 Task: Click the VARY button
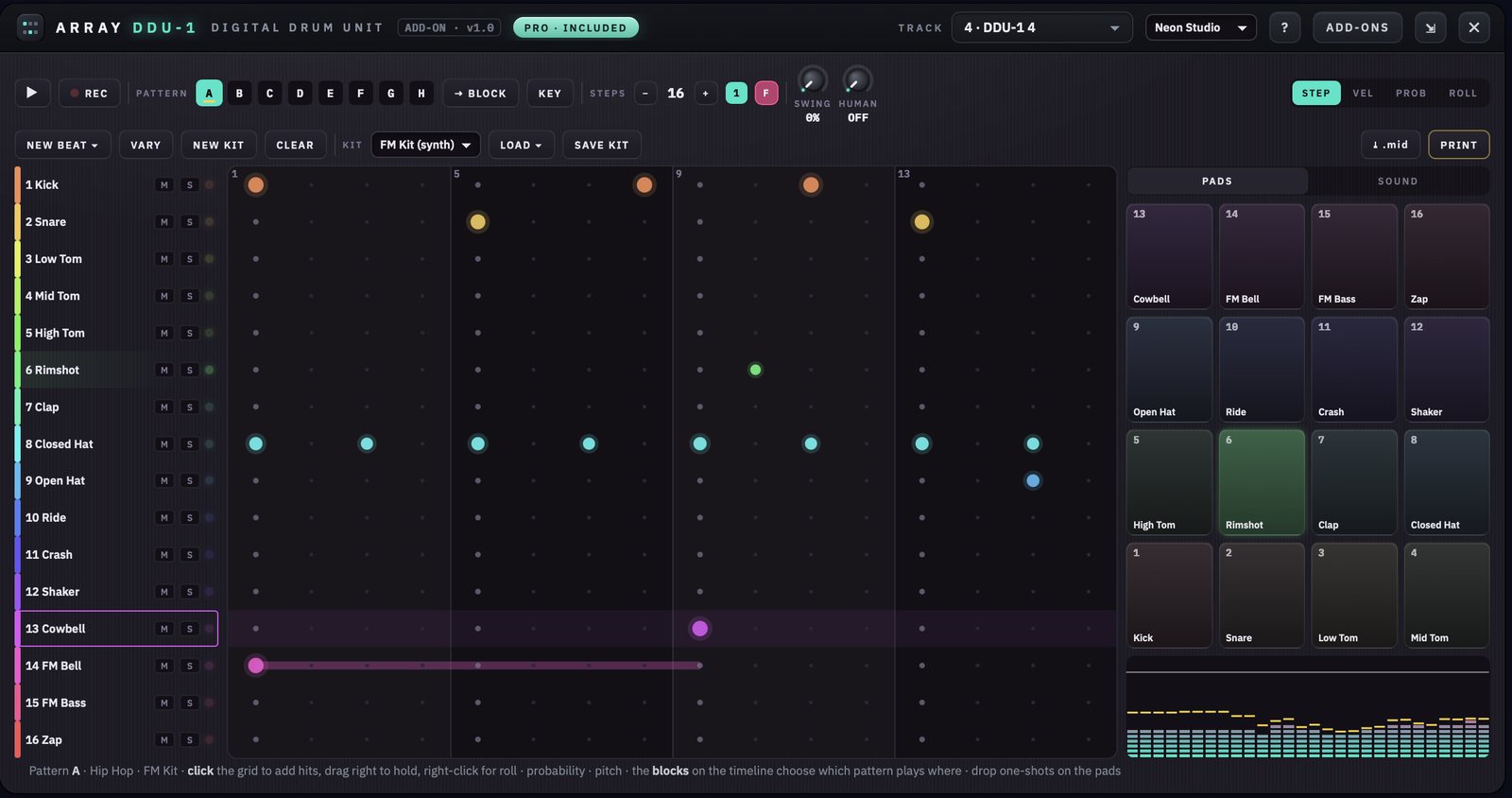coord(146,145)
